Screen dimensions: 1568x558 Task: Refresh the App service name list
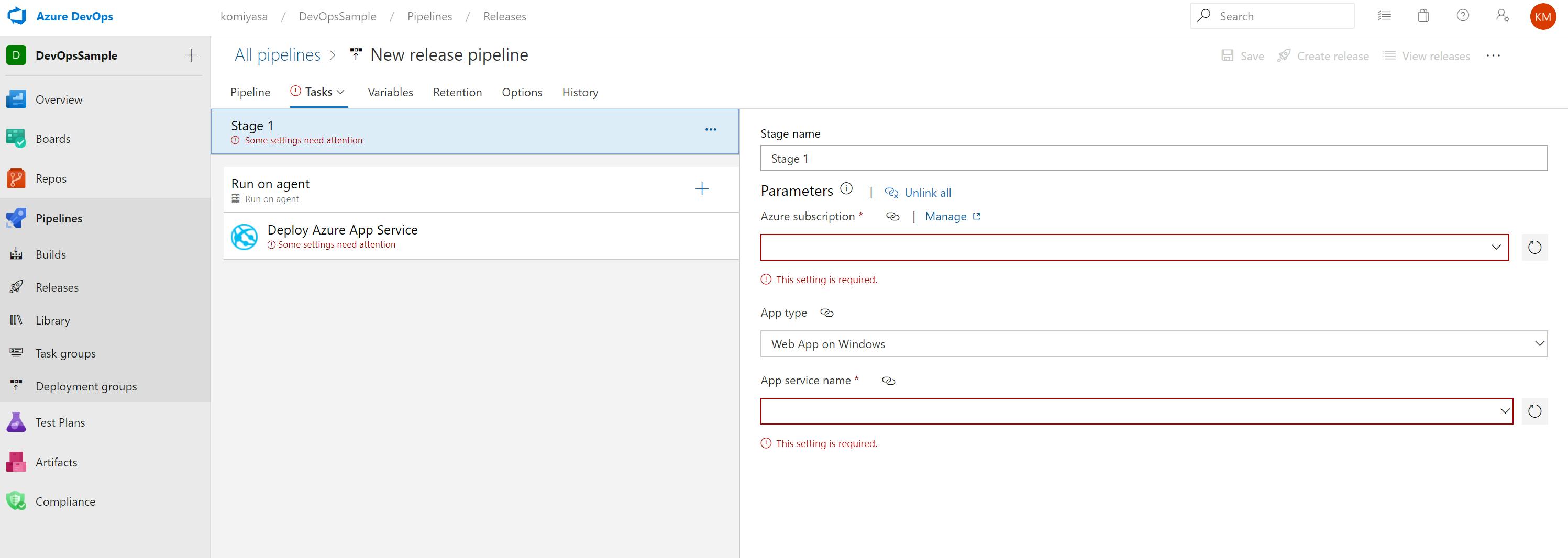pyautogui.click(x=1534, y=411)
